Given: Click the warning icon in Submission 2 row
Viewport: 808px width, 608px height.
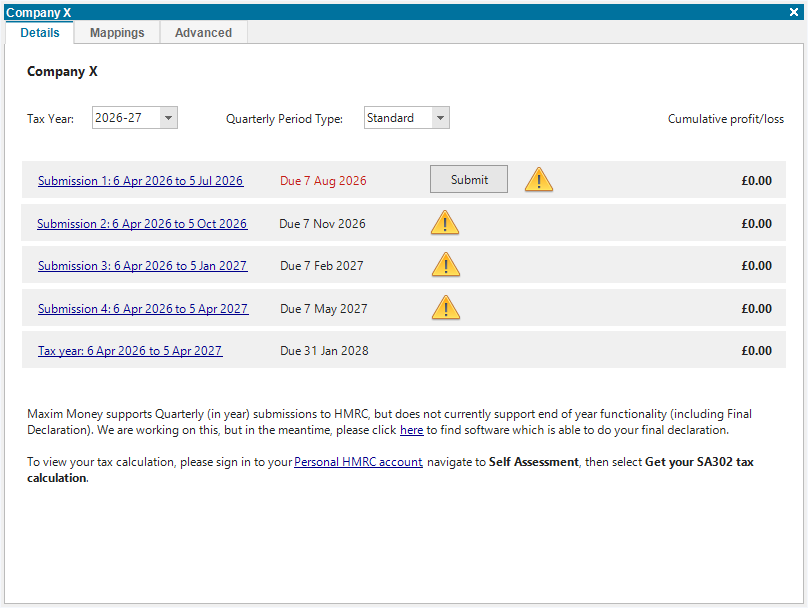Looking at the screenshot, I should [445, 223].
